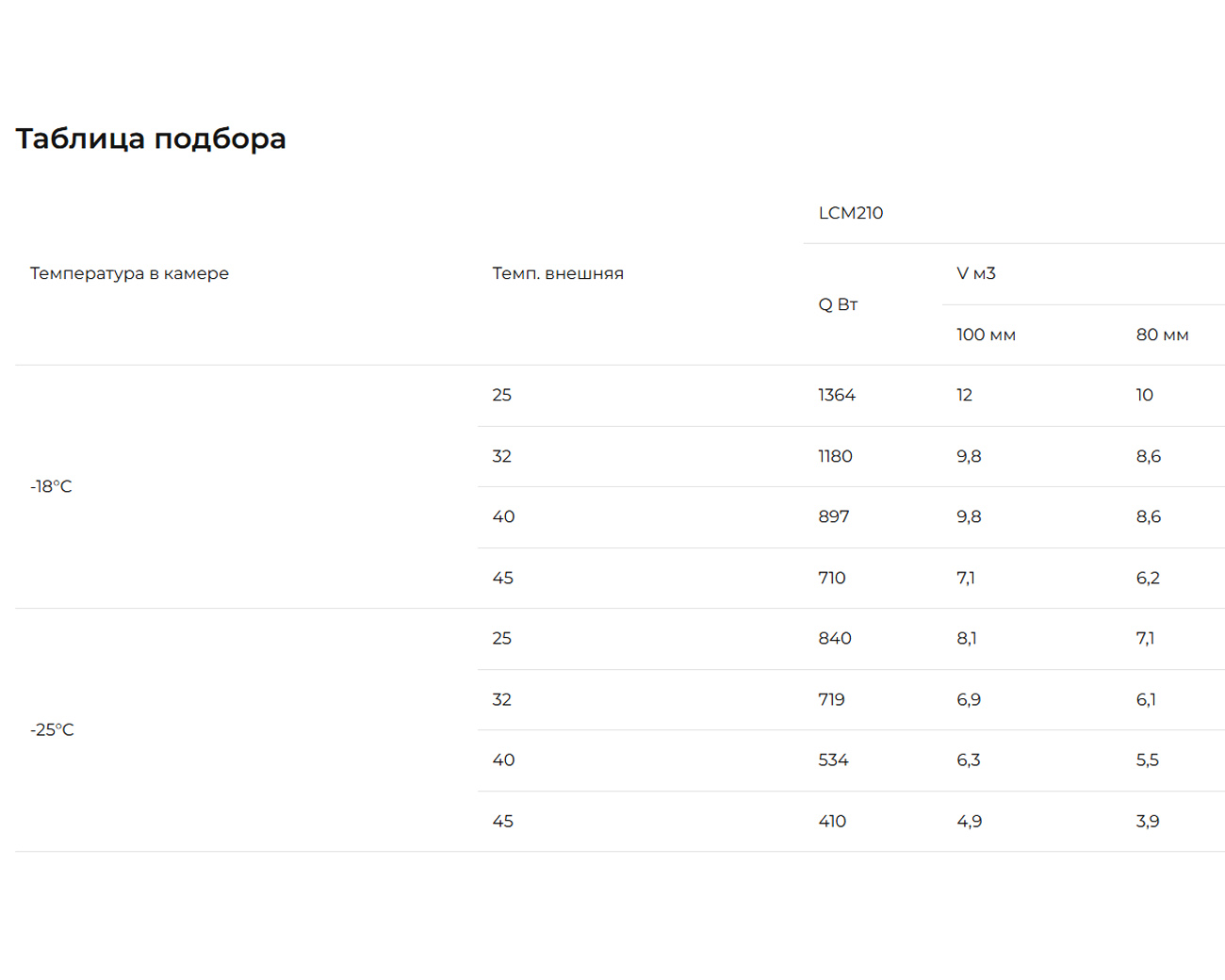Image resolution: width=1225 pixels, height=980 pixels.
Task: Click the 410 power value cell
Action: [832, 821]
